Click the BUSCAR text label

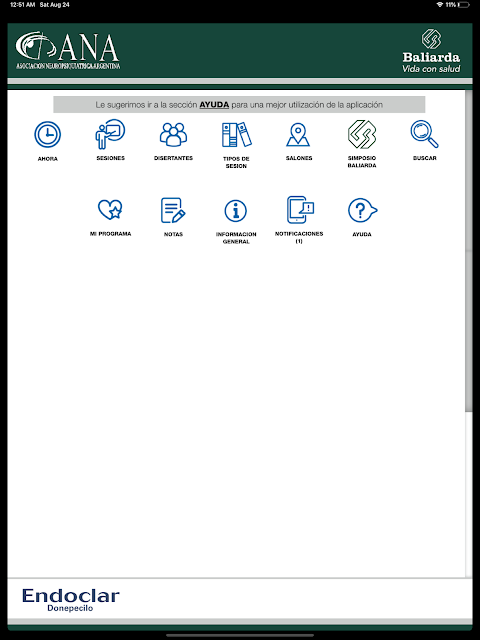424,158
